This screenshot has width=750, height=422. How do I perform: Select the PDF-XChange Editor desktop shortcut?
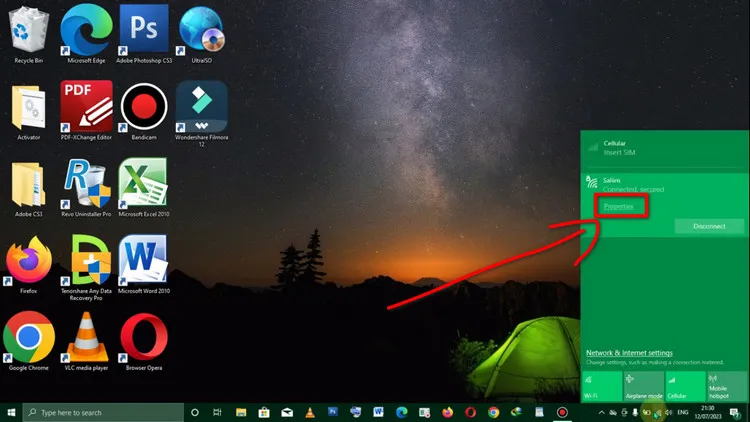pos(87,111)
